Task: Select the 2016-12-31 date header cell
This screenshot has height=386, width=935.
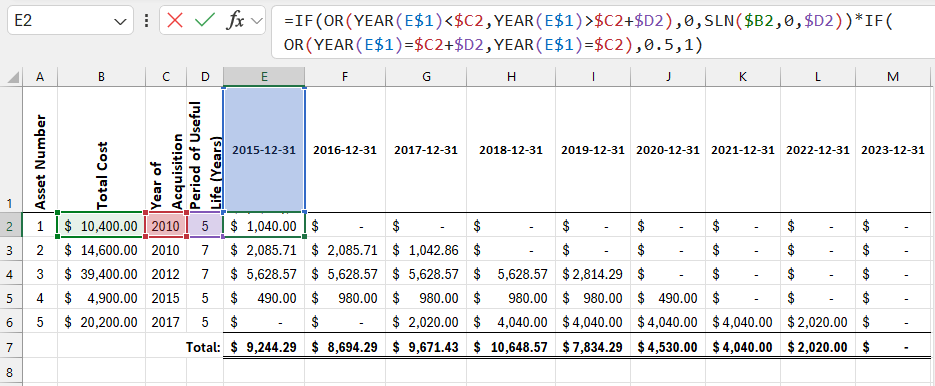Action: 345,149
